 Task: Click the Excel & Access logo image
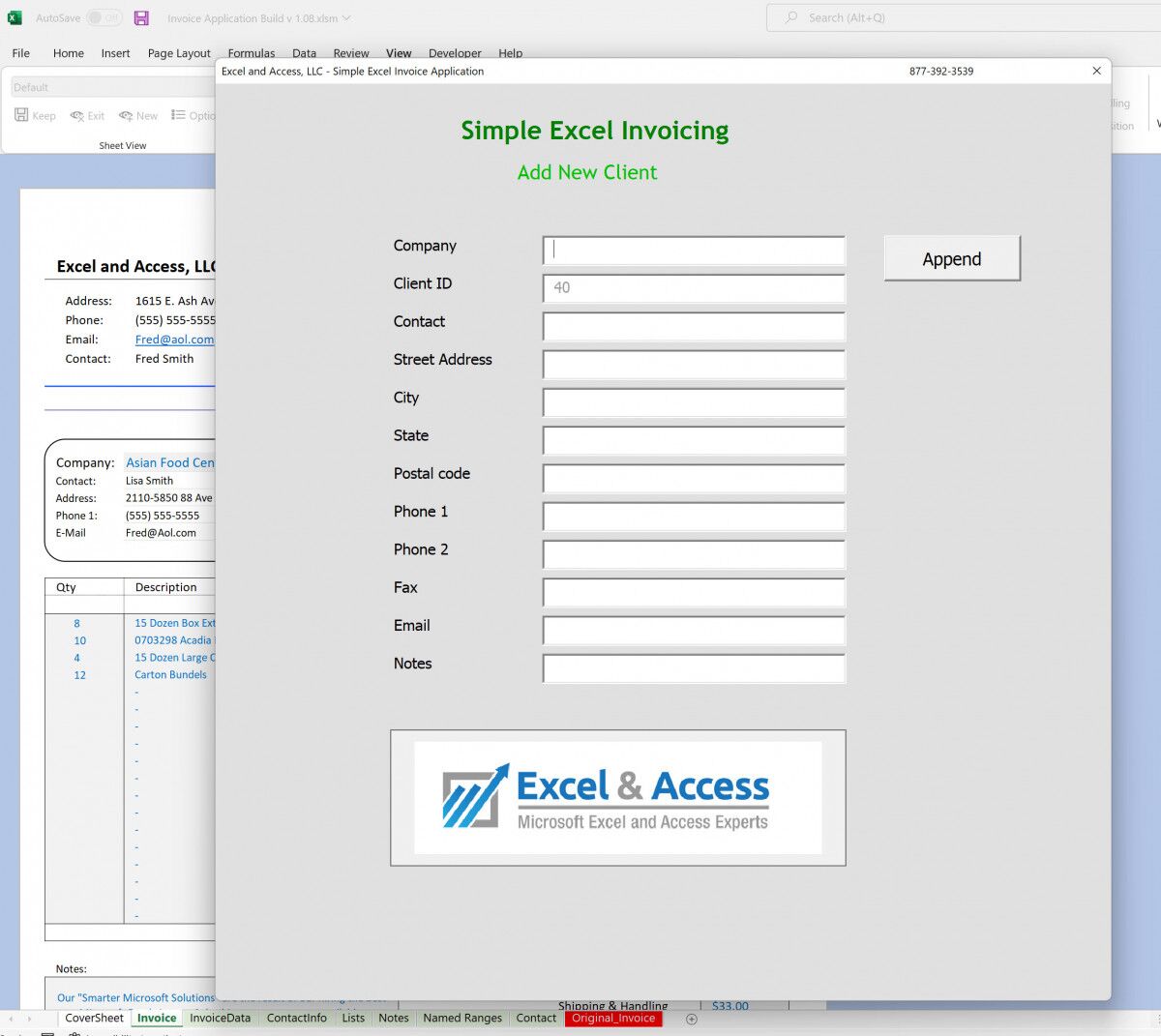pos(617,797)
